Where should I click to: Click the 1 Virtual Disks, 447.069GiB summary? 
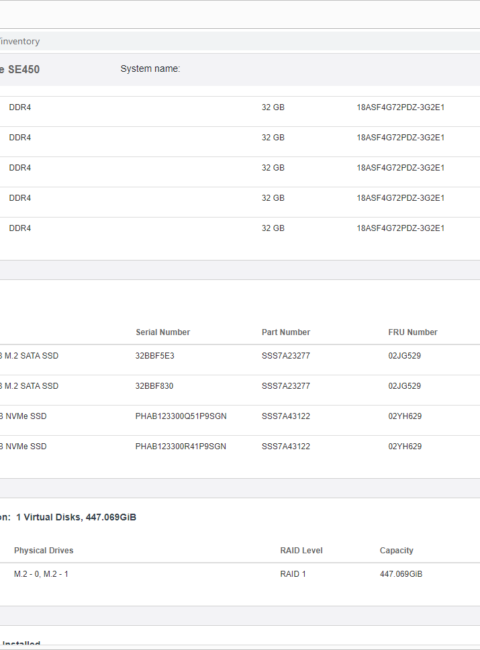(x=76, y=517)
